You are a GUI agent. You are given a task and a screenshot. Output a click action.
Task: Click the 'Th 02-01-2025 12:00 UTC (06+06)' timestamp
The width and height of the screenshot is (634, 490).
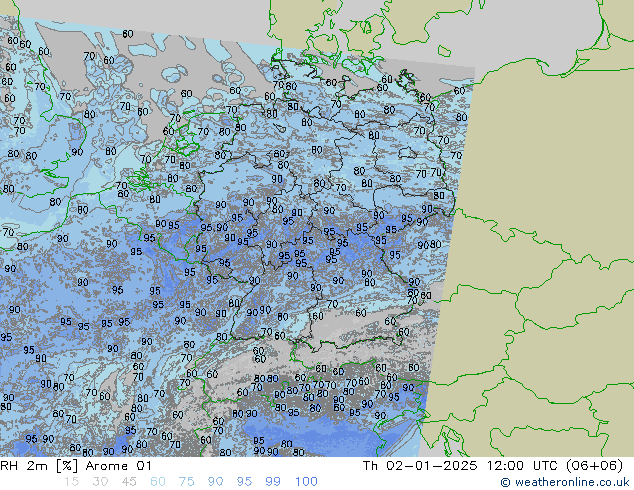click(x=493, y=466)
